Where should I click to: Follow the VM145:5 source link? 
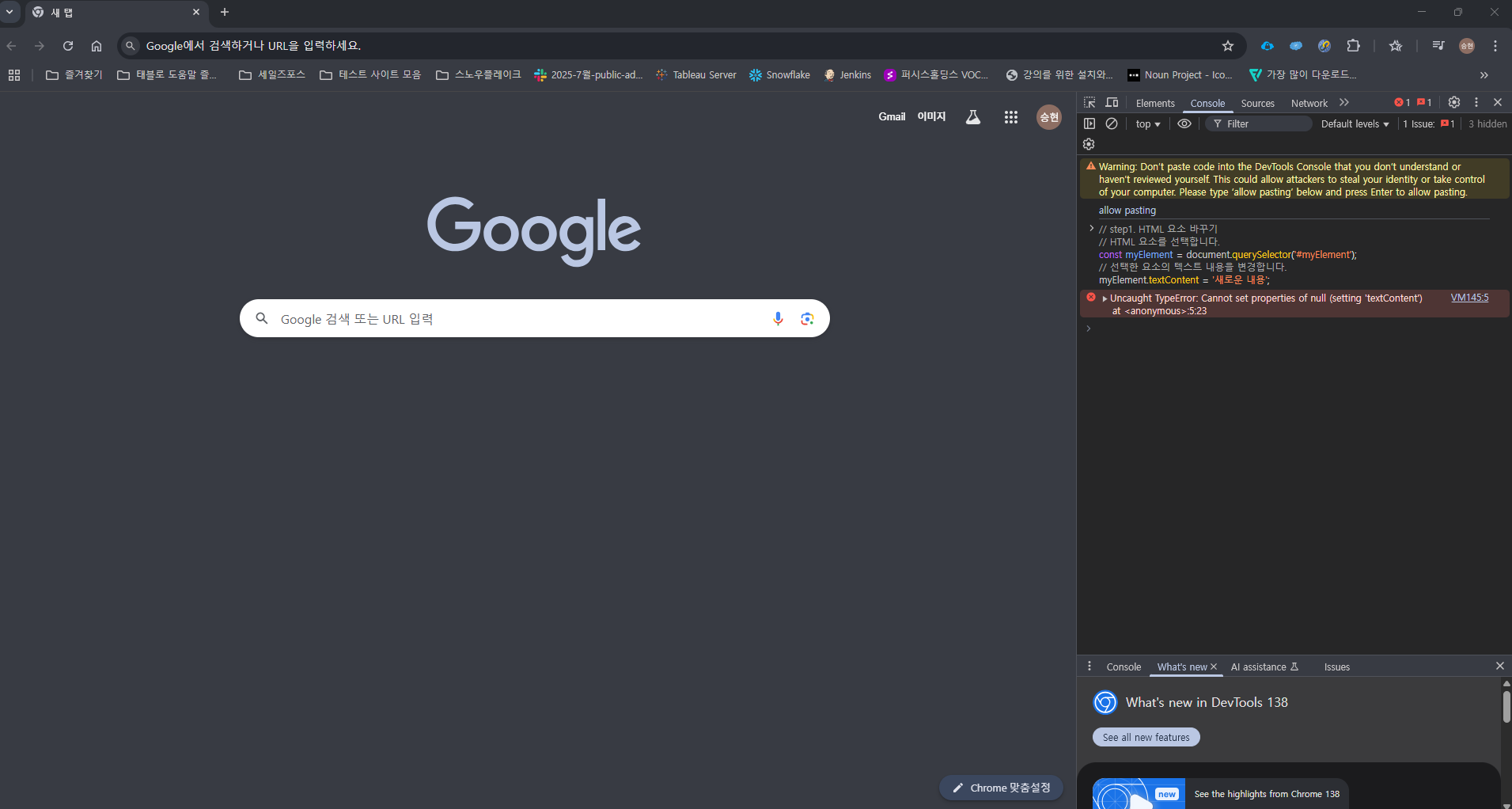(x=1469, y=298)
